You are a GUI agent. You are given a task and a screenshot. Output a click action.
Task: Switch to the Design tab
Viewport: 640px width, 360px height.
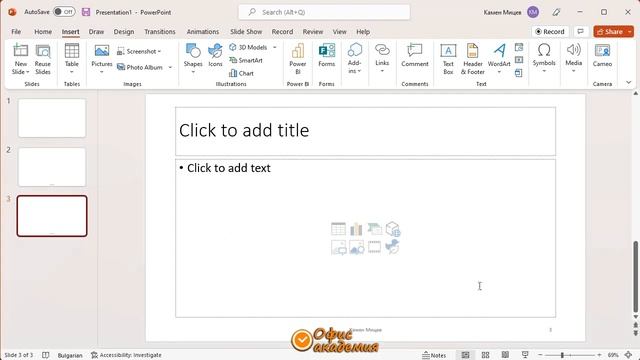pos(124,31)
